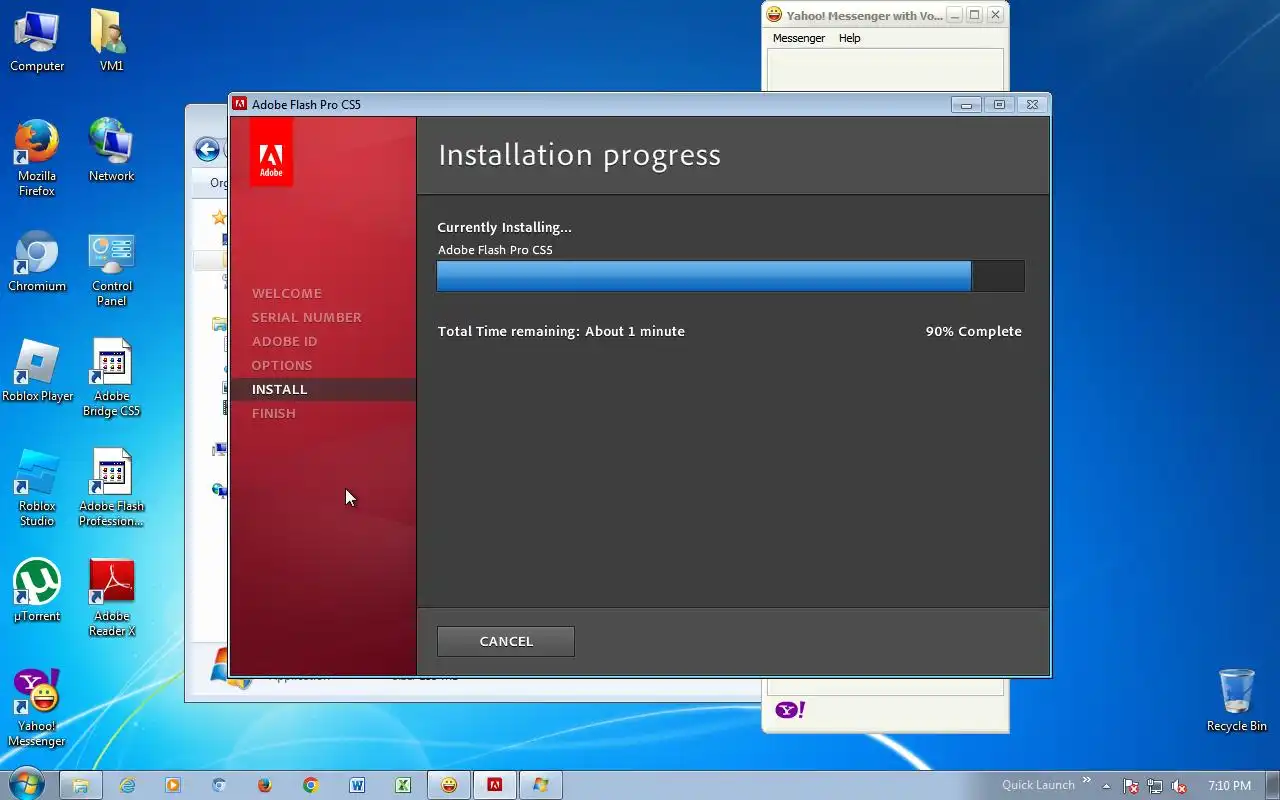Select the Adobe Reader X desktop shortcut
1280x800 pixels.
pos(111,599)
